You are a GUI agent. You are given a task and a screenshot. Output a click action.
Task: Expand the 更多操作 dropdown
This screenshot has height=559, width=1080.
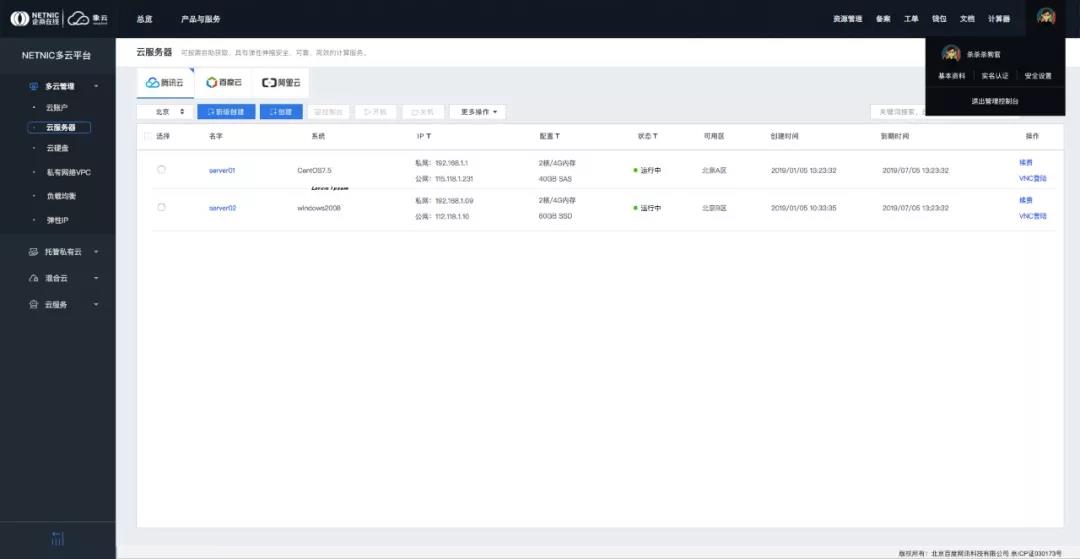coord(477,112)
